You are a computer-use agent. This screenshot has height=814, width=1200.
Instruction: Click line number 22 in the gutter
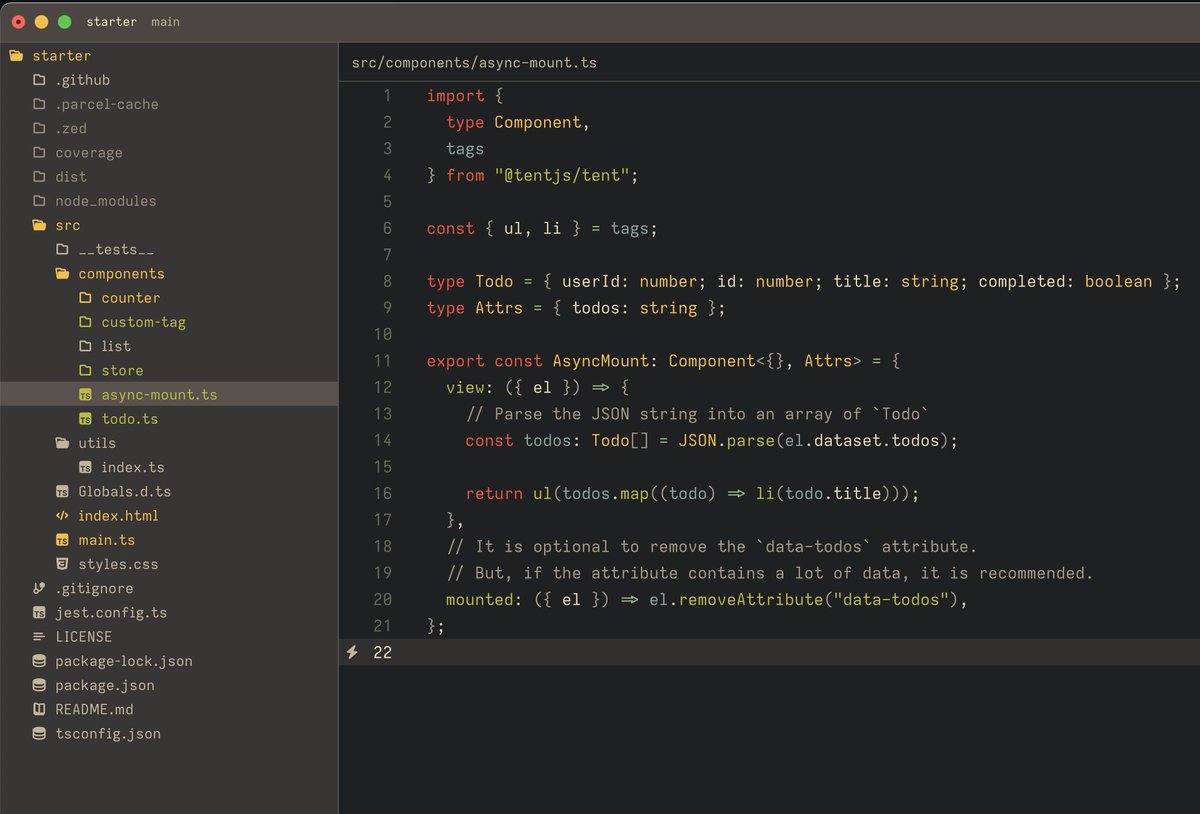pos(382,652)
